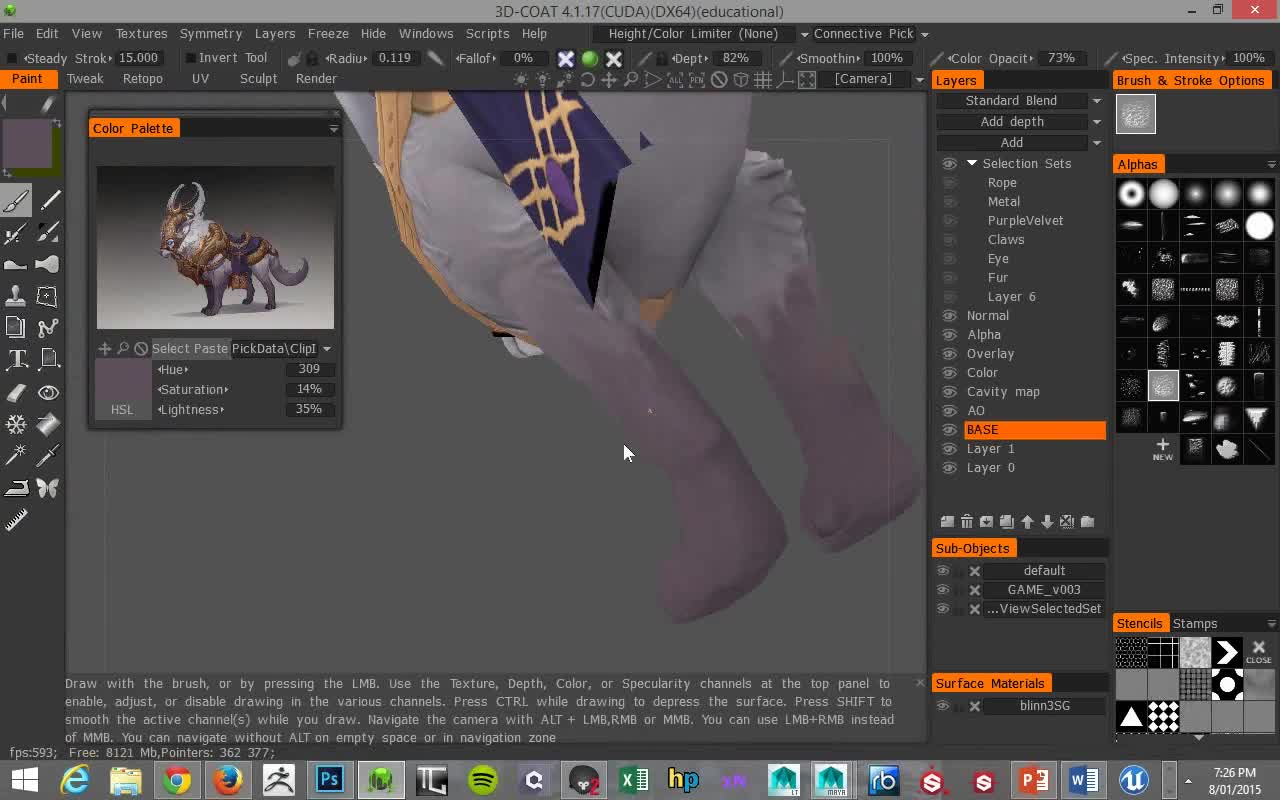The image size is (1280, 800).
Task: Choose the Text tool (T icon)
Action: pos(16,359)
